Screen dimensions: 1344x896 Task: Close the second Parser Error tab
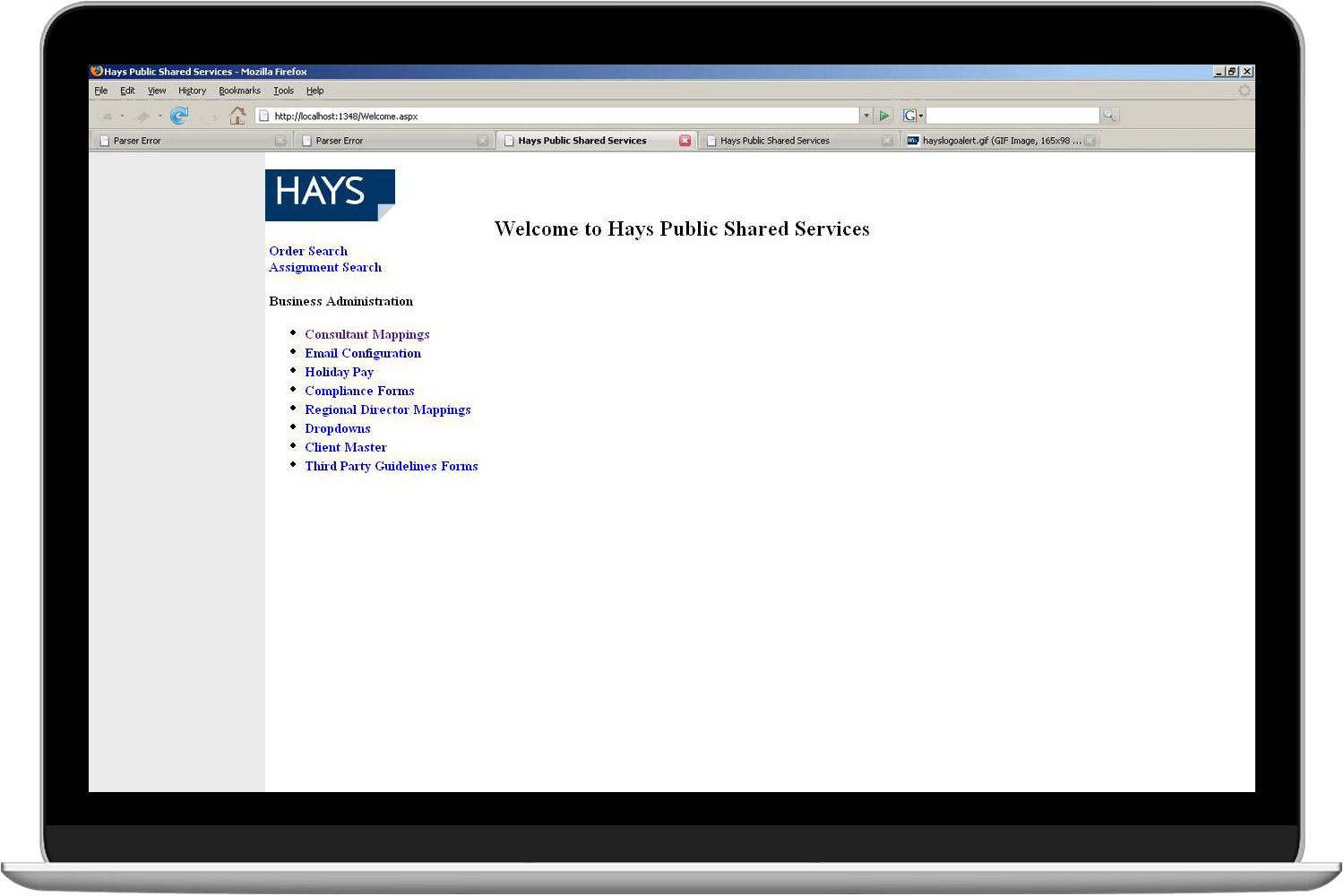tap(483, 141)
